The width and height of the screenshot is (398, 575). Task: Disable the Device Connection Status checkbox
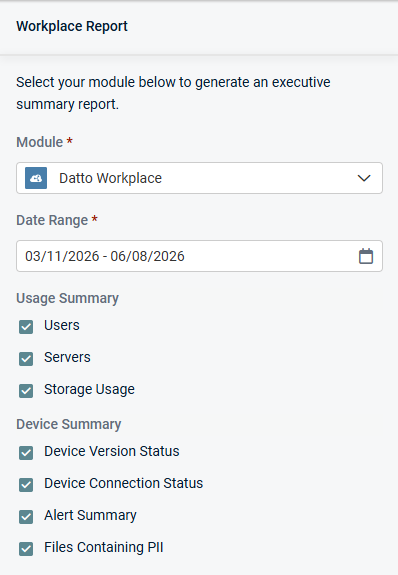[26, 484]
